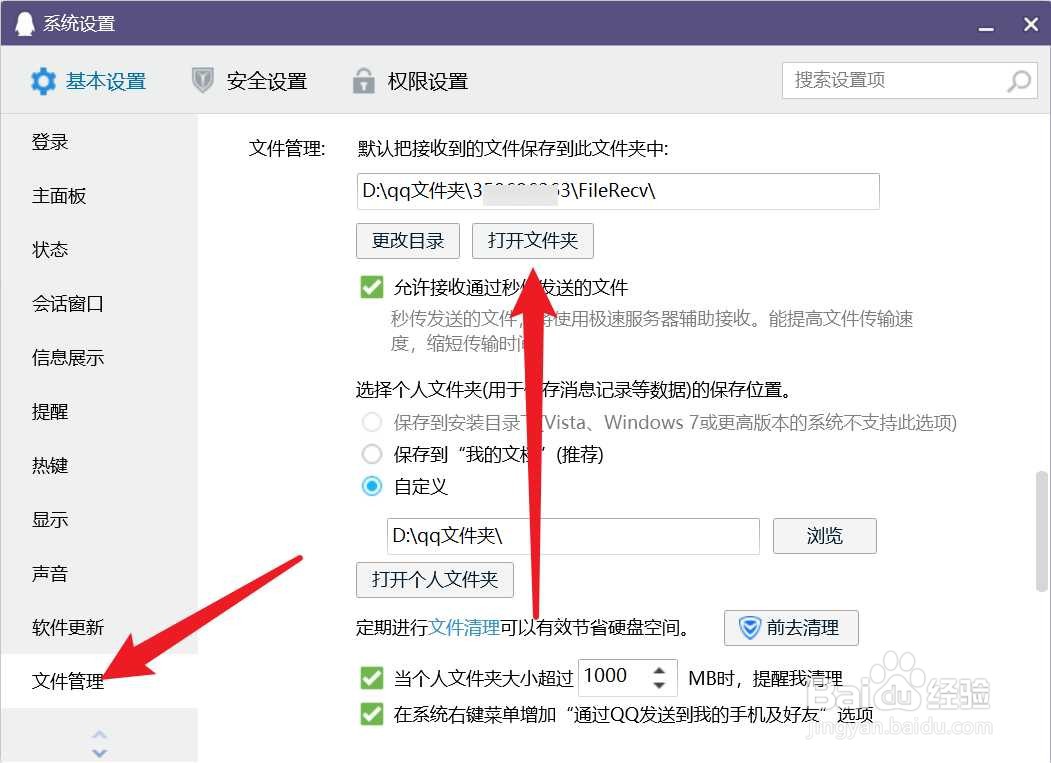
Task: Close the 系统设置 window
Action: pos(1031,25)
